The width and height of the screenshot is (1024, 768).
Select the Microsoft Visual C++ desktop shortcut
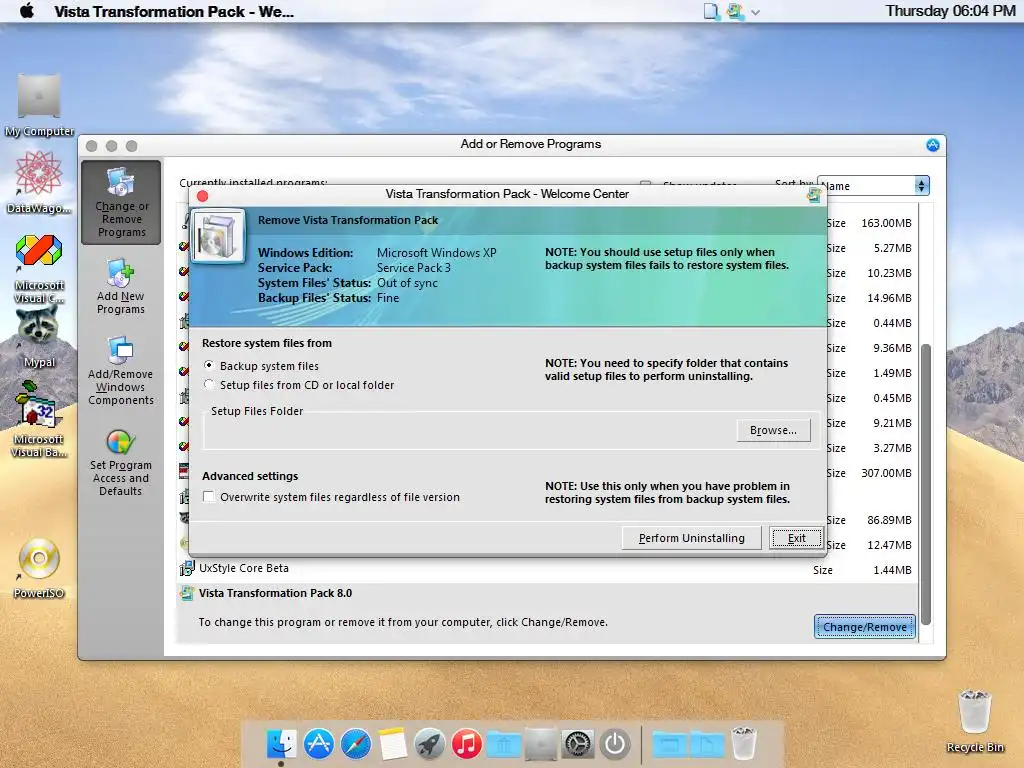pos(39,268)
